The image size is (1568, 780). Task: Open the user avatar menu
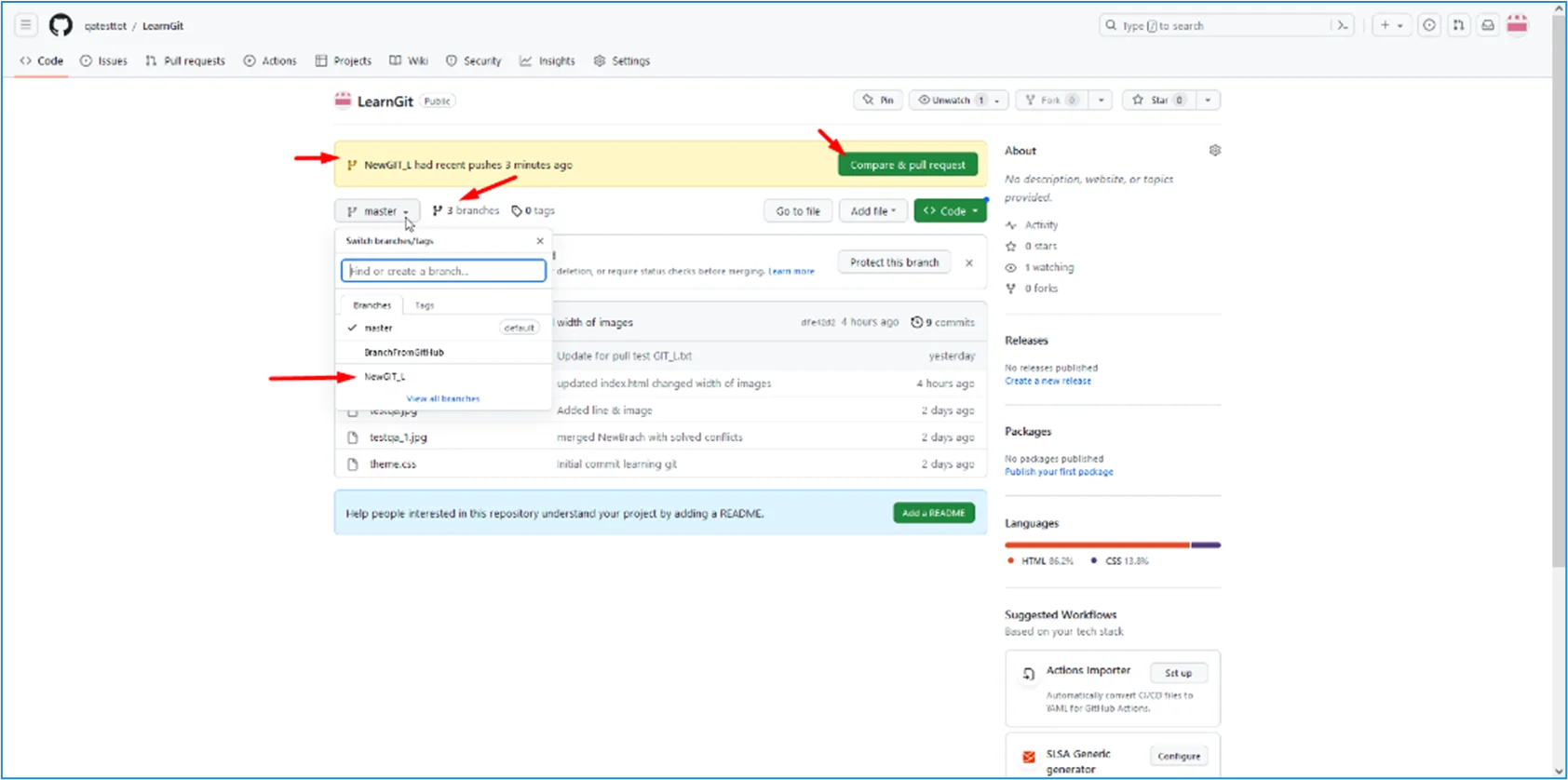tap(1517, 25)
